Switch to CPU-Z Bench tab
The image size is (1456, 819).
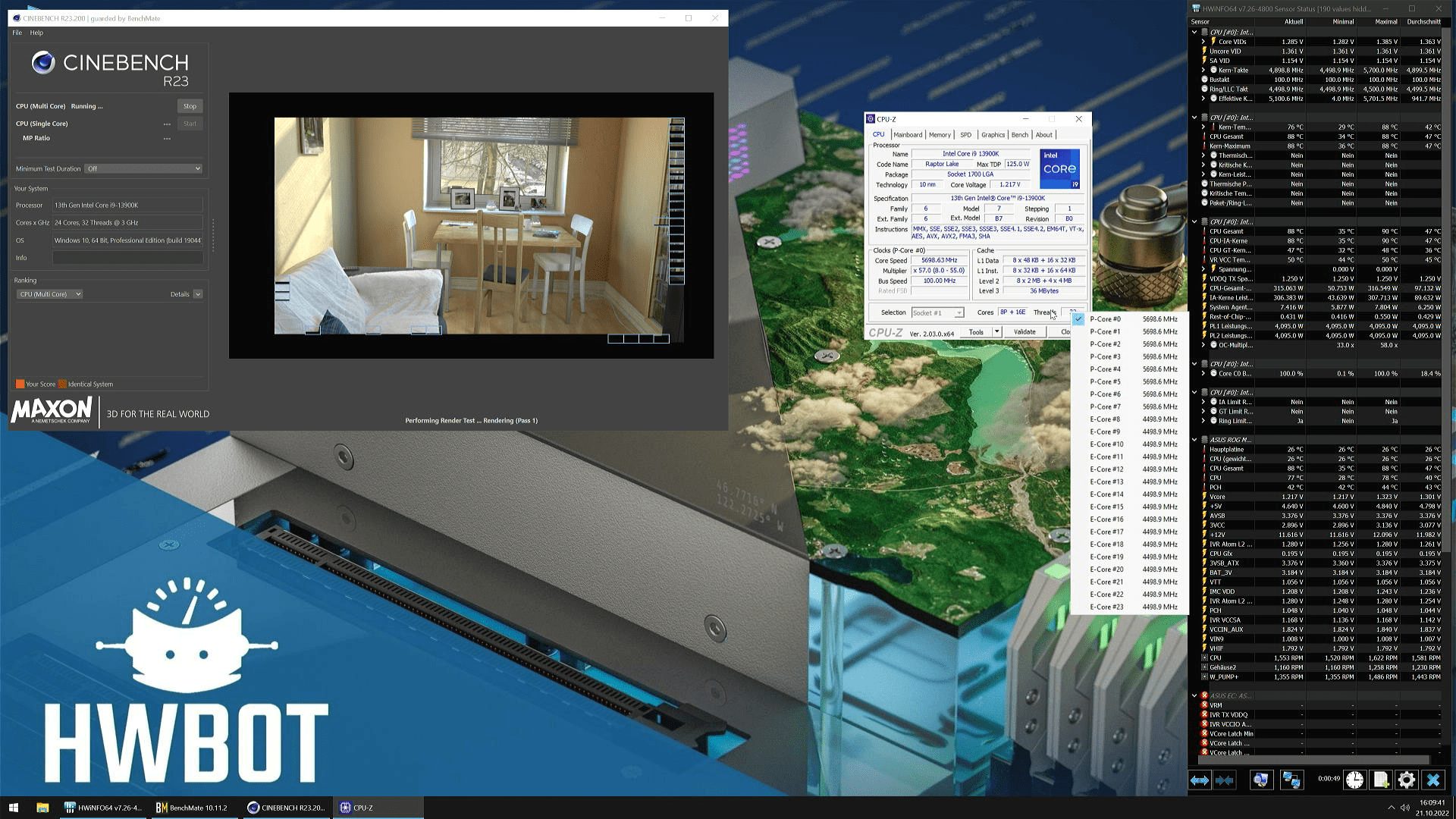point(1020,135)
